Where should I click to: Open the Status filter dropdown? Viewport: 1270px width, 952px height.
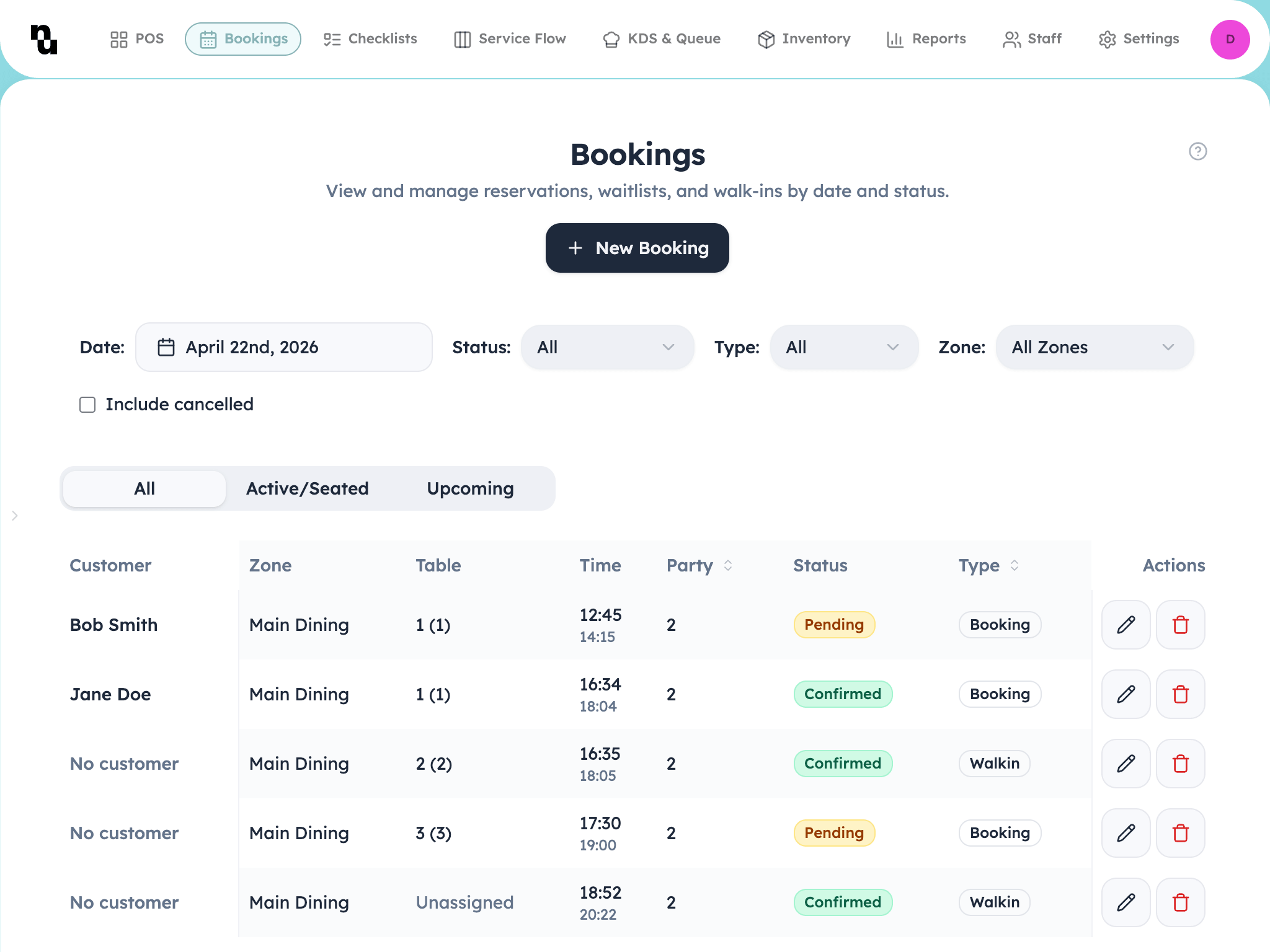tap(607, 347)
